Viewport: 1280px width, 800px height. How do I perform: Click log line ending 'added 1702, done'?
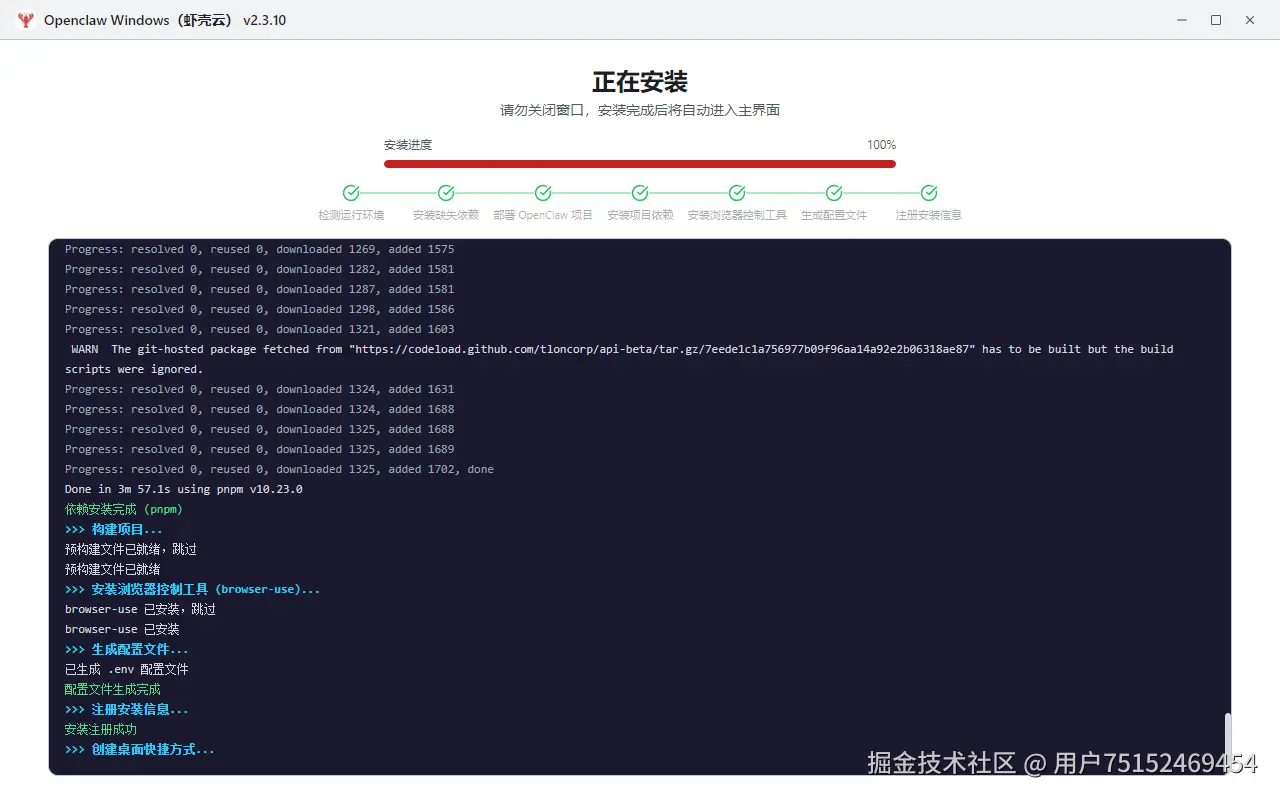tap(279, 469)
